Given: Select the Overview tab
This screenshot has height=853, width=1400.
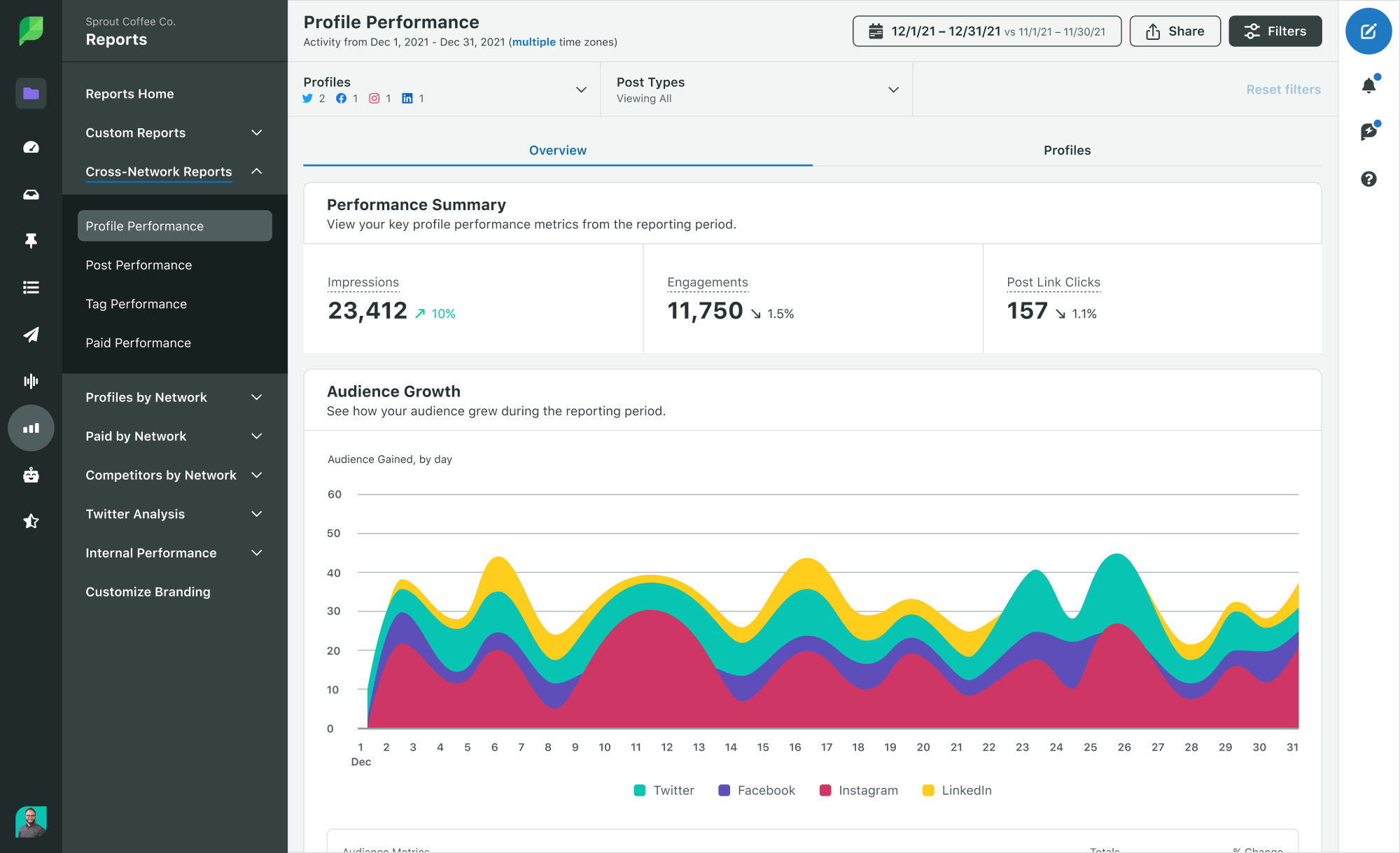Looking at the screenshot, I should point(557,150).
